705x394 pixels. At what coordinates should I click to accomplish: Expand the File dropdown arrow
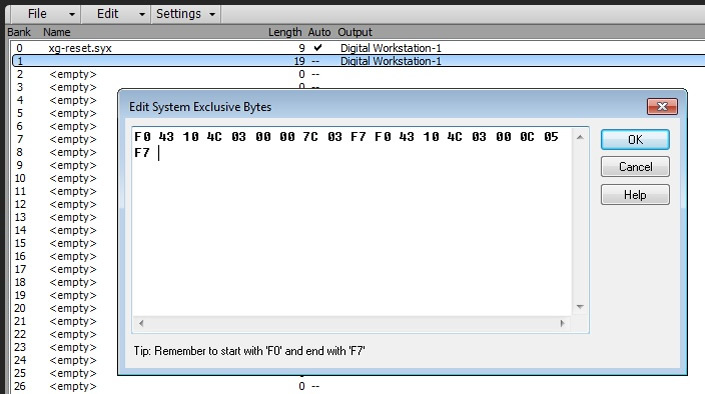click(71, 14)
